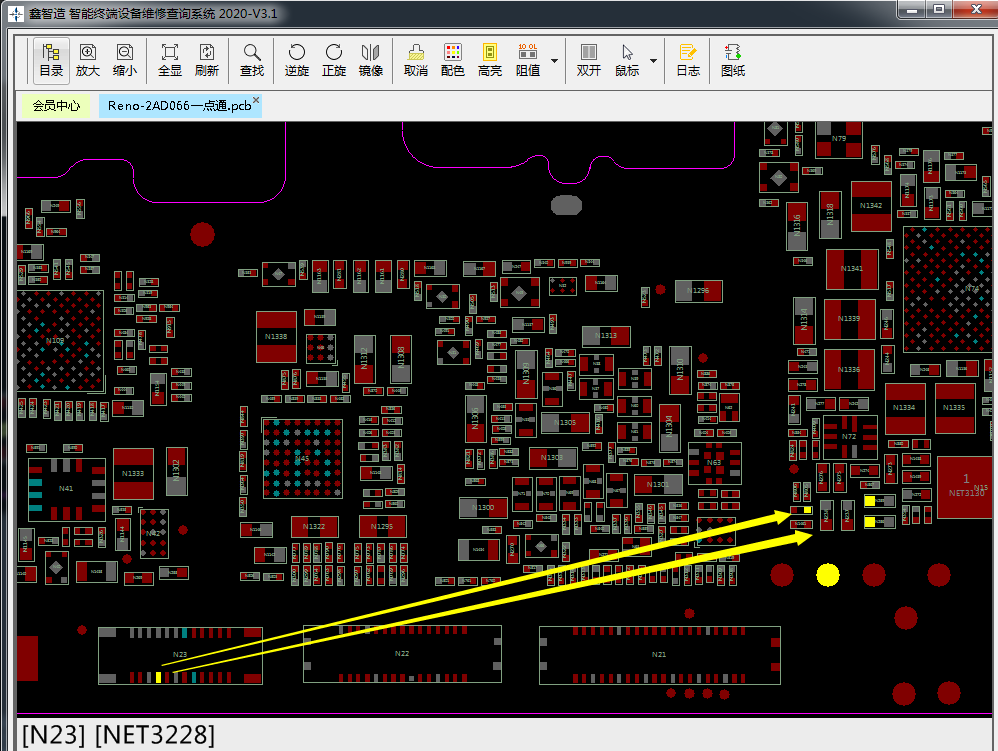Image resolution: width=998 pixels, height=751 pixels.
Task: Select component N1300
Action: point(483,507)
